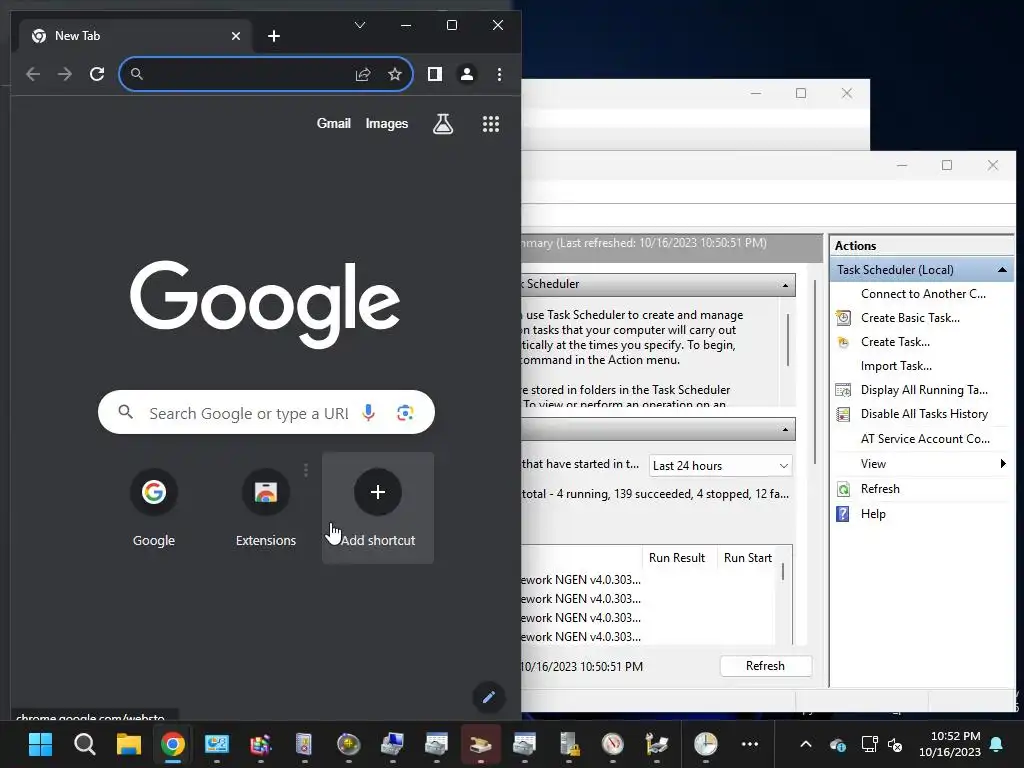This screenshot has width=1024, height=768.
Task: Reload the New Tab page
Action: (97, 74)
